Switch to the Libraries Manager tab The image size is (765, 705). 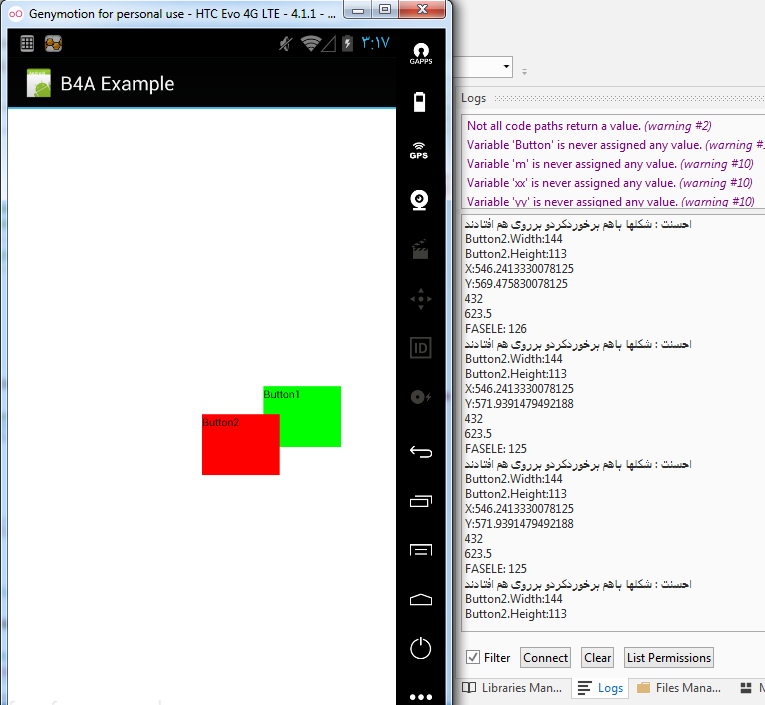pos(513,688)
